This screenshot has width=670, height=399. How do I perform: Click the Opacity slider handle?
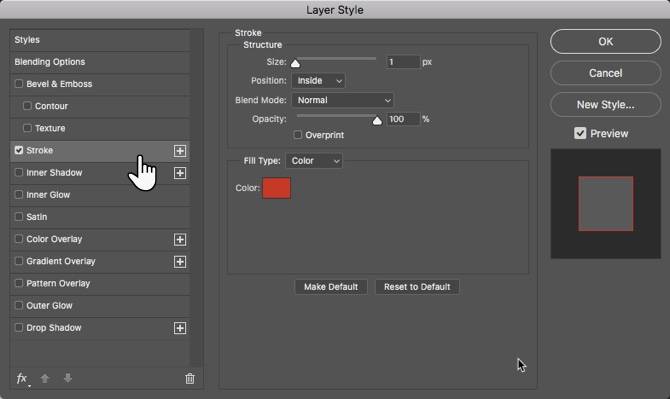click(x=377, y=121)
